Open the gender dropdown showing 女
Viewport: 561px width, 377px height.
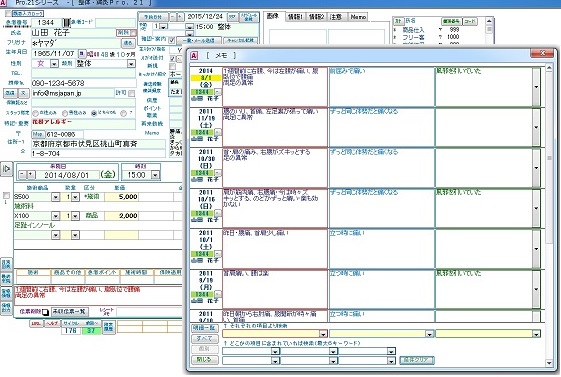pos(54,64)
